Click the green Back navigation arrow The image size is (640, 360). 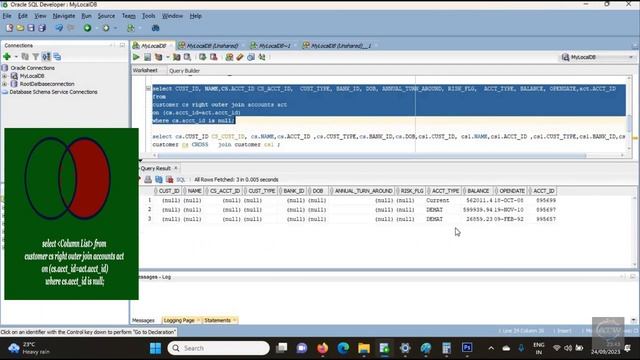pyautogui.click(x=87, y=28)
